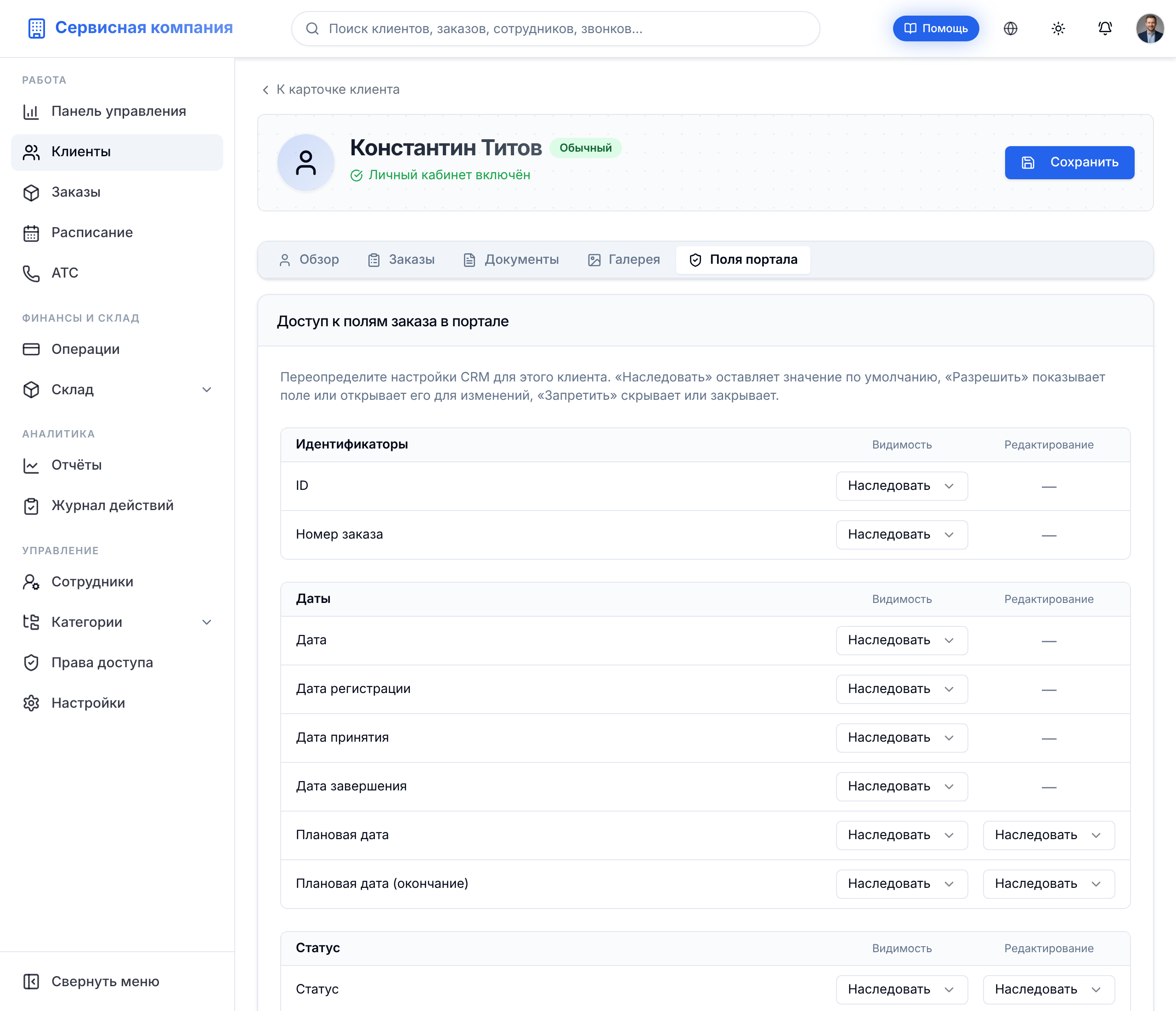This screenshot has width=1176, height=1011.
Task: Expand the Склад submenu chevron
Action: tap(207, 389)
